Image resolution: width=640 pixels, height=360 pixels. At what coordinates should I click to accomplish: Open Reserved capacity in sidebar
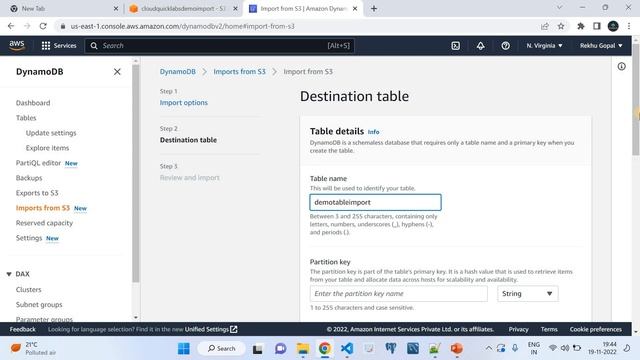tap(44, 223)
